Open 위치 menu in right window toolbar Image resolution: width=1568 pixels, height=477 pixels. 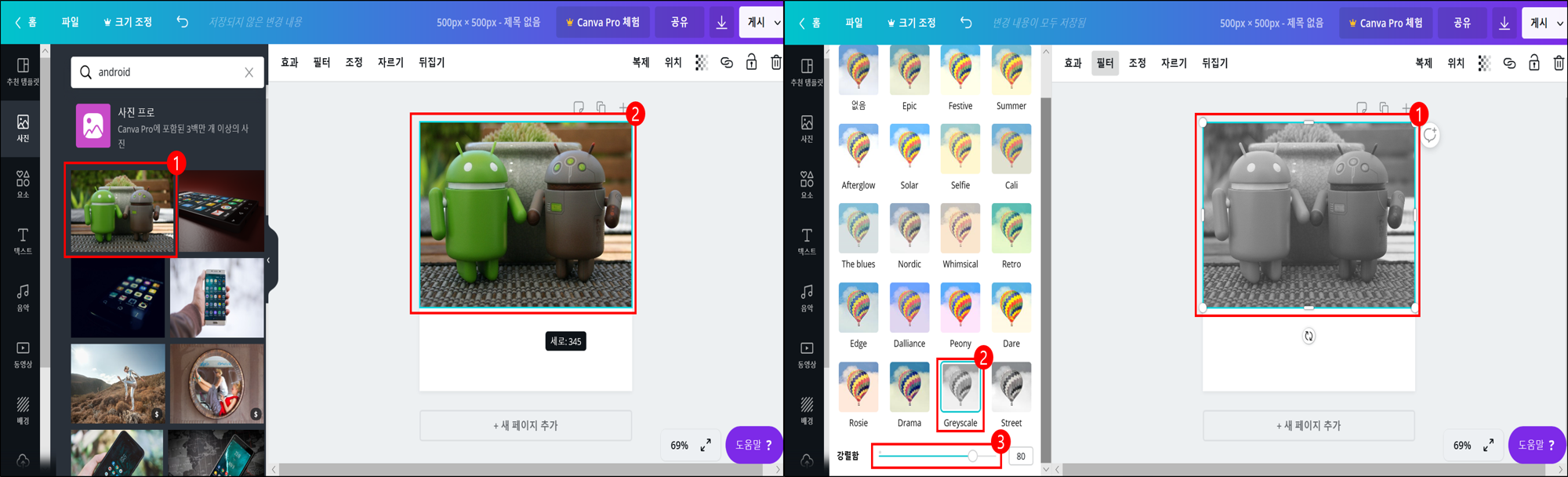pyautogui.click(x=1456, y=64)
